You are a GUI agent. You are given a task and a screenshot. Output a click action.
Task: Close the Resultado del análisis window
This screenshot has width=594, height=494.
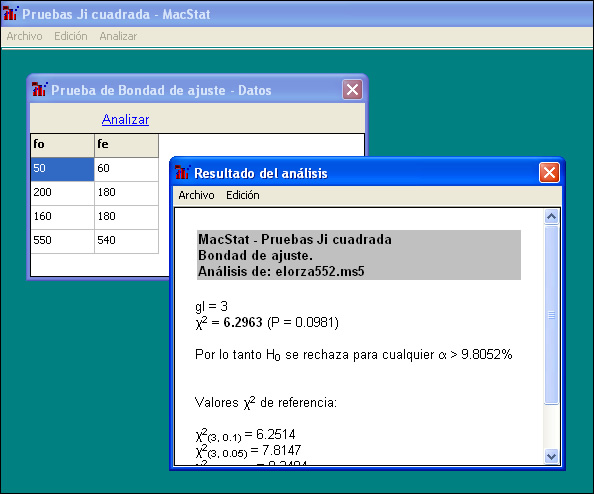point(549,173)
